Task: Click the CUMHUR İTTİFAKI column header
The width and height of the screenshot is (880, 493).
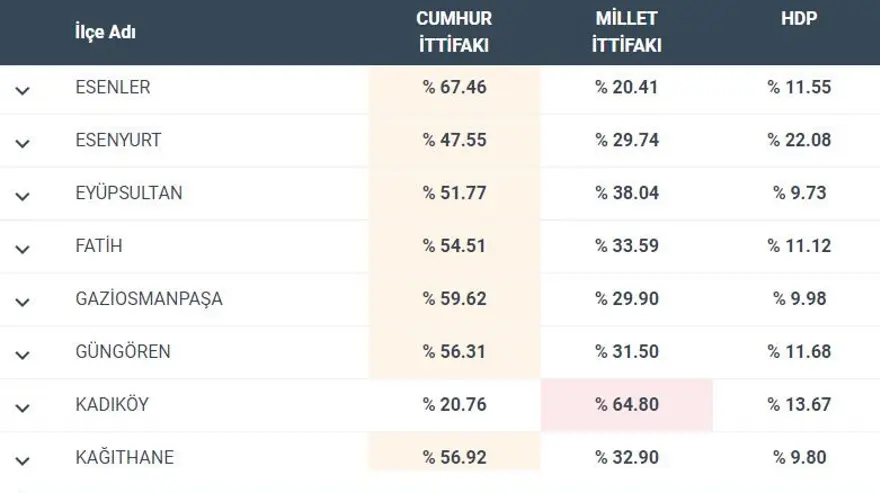Action: pyautogui.click(x=454, y=32)
